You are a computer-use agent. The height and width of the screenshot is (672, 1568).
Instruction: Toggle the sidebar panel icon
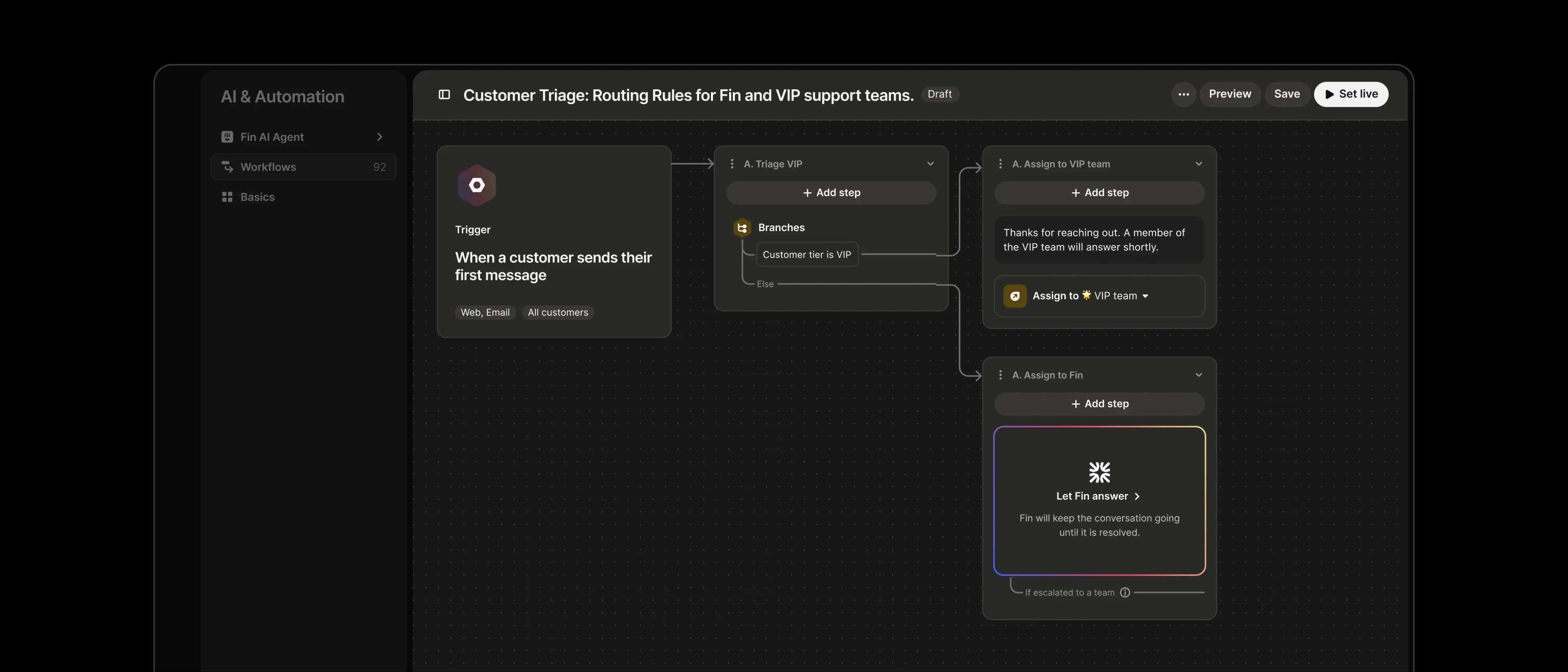[444, 94]
